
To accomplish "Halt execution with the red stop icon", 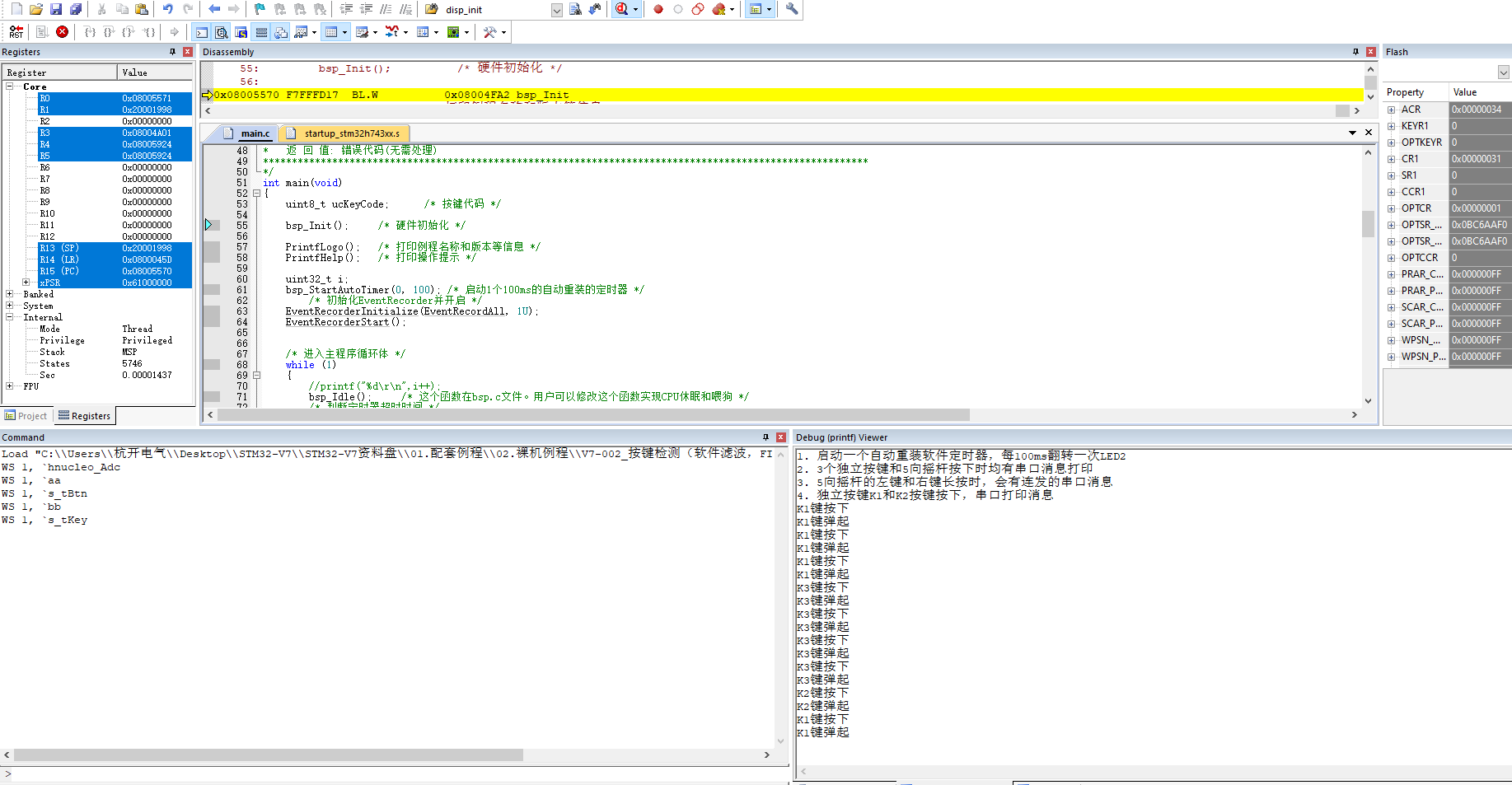I will pos(62,32).
